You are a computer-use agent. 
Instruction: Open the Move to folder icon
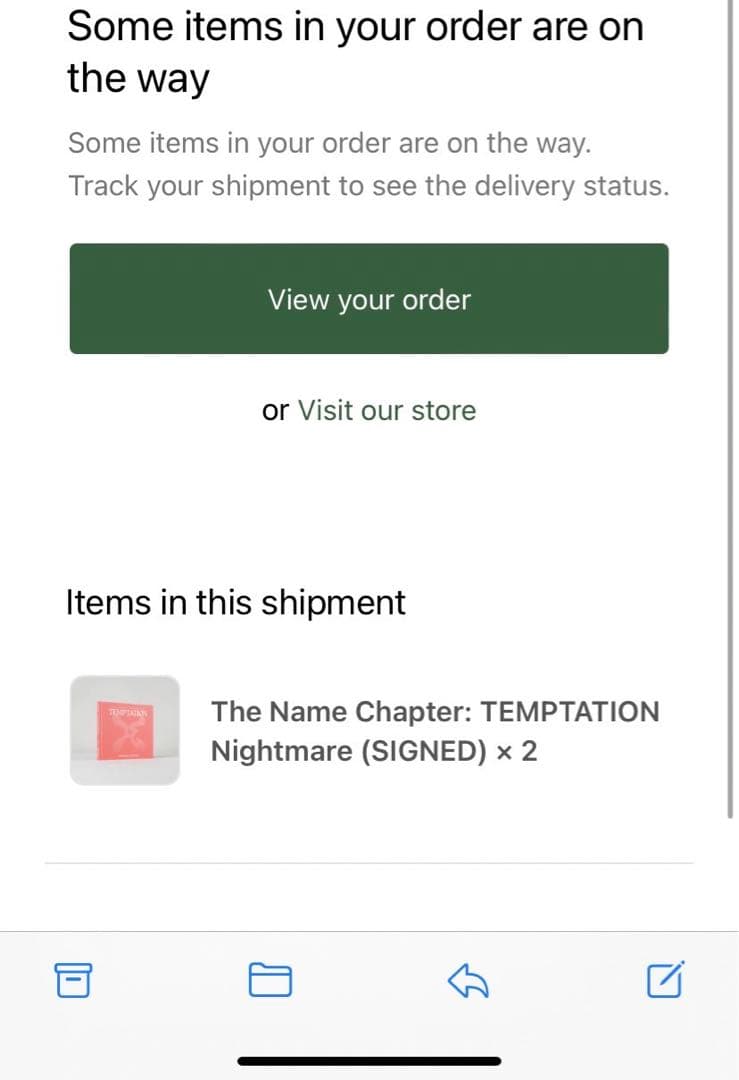pyautogui.click(x=269, y=980)
